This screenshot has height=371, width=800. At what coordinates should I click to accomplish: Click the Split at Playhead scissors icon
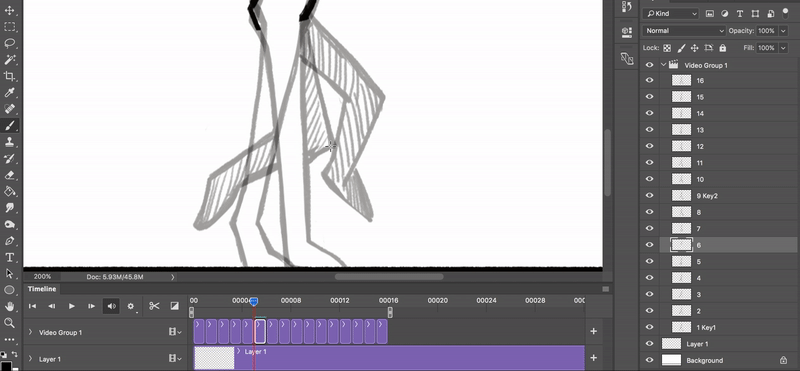(154, 306)
